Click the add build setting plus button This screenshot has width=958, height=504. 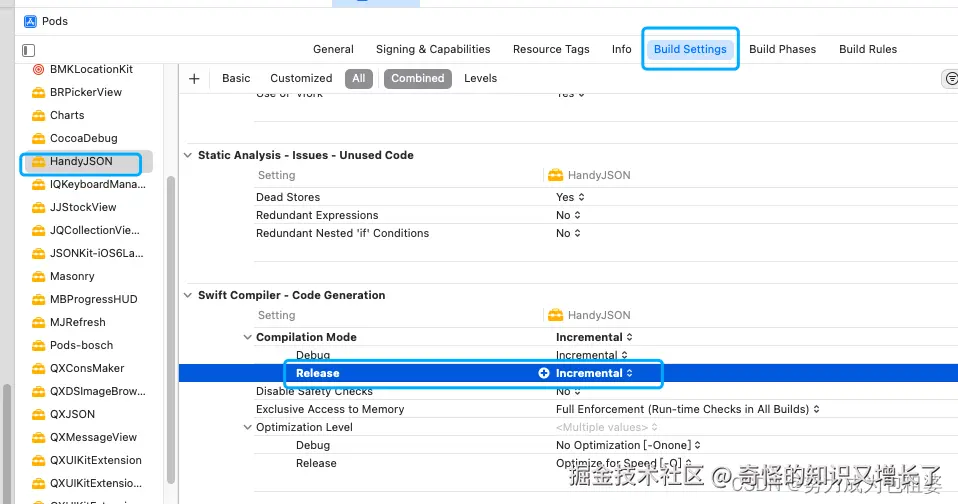click(194, 78)
